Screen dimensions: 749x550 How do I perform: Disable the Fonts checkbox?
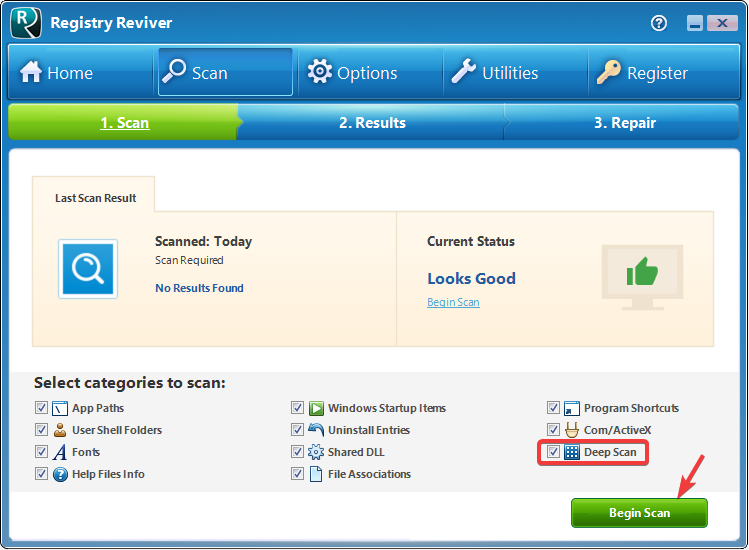tap(42, 452)
